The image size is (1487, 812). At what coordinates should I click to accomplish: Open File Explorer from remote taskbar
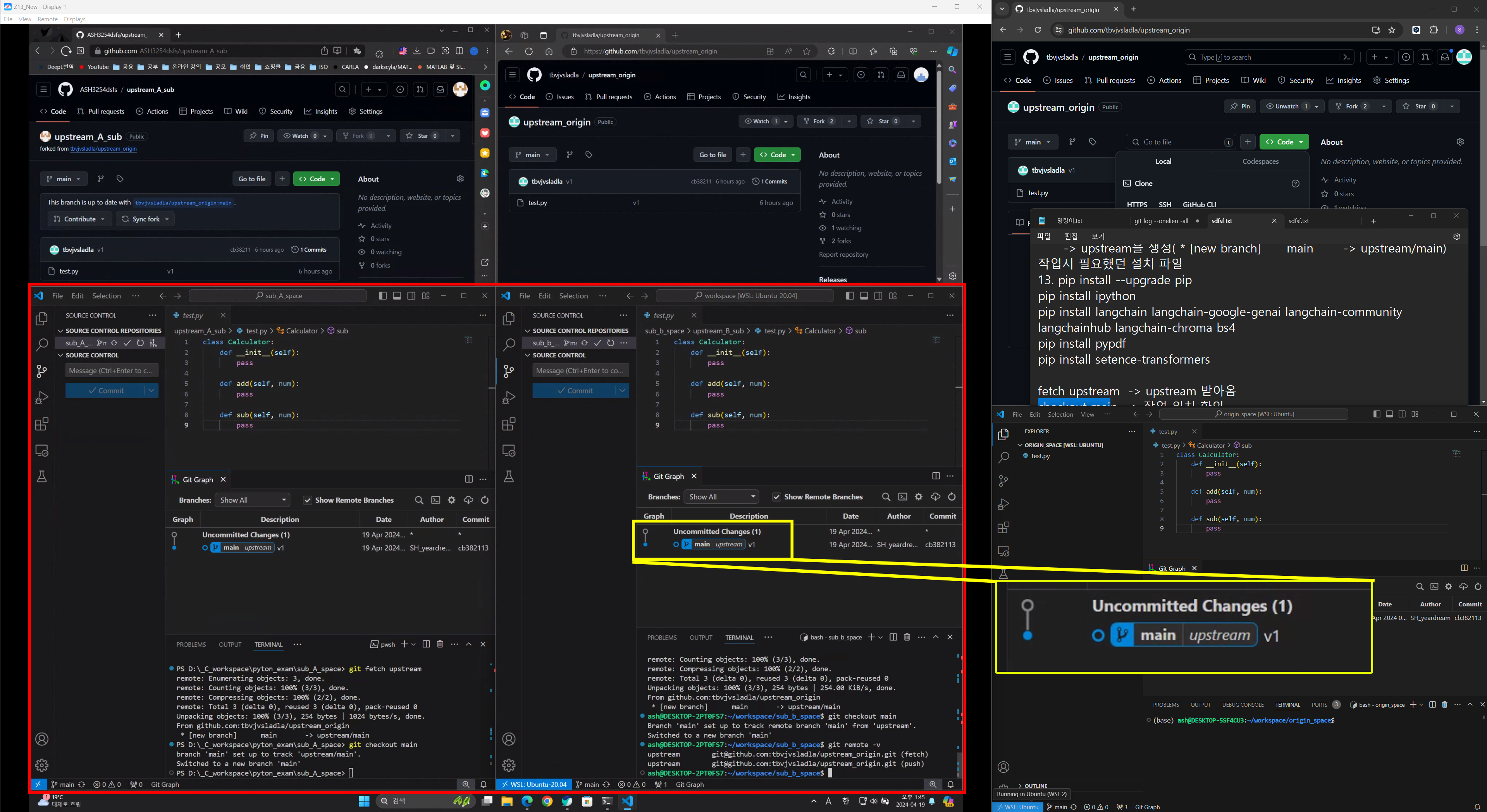pos(507,801)
